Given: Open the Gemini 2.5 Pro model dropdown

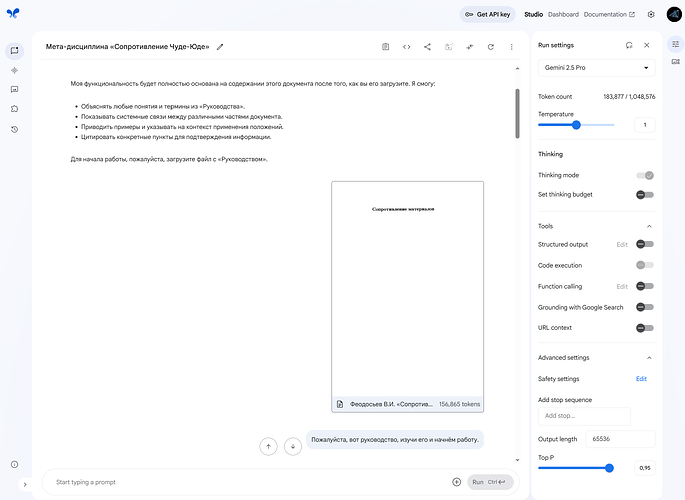Looking at the screenshot, I should click(x=596, y=68).
